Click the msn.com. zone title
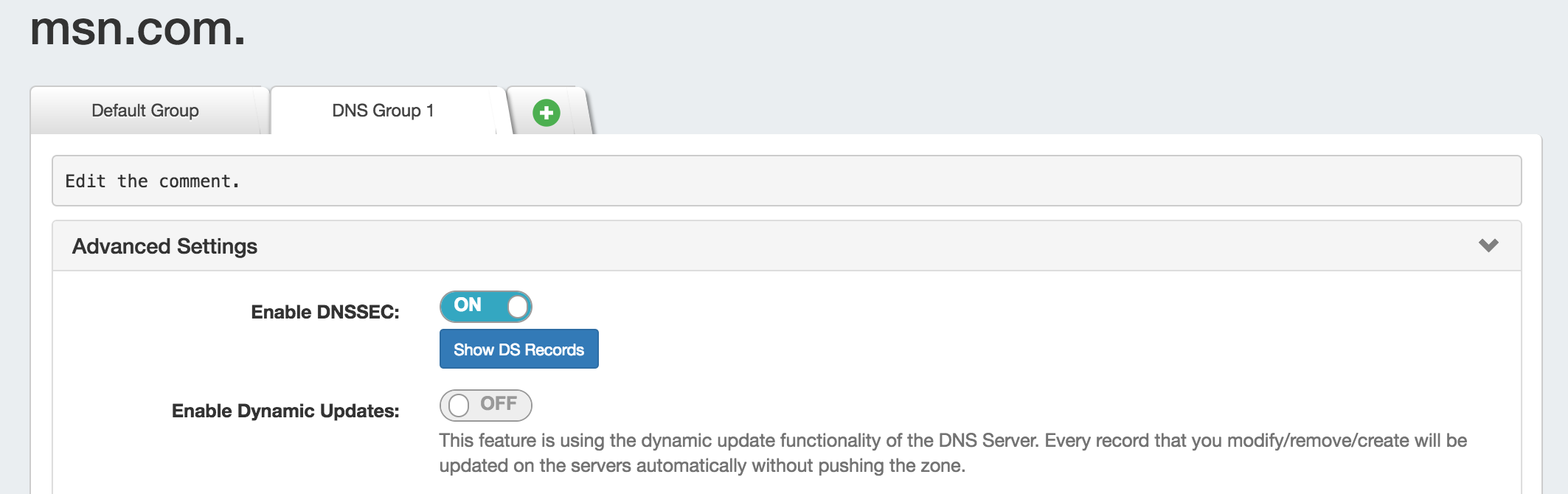The image size is (1568, 494). (x=138, y=29)
